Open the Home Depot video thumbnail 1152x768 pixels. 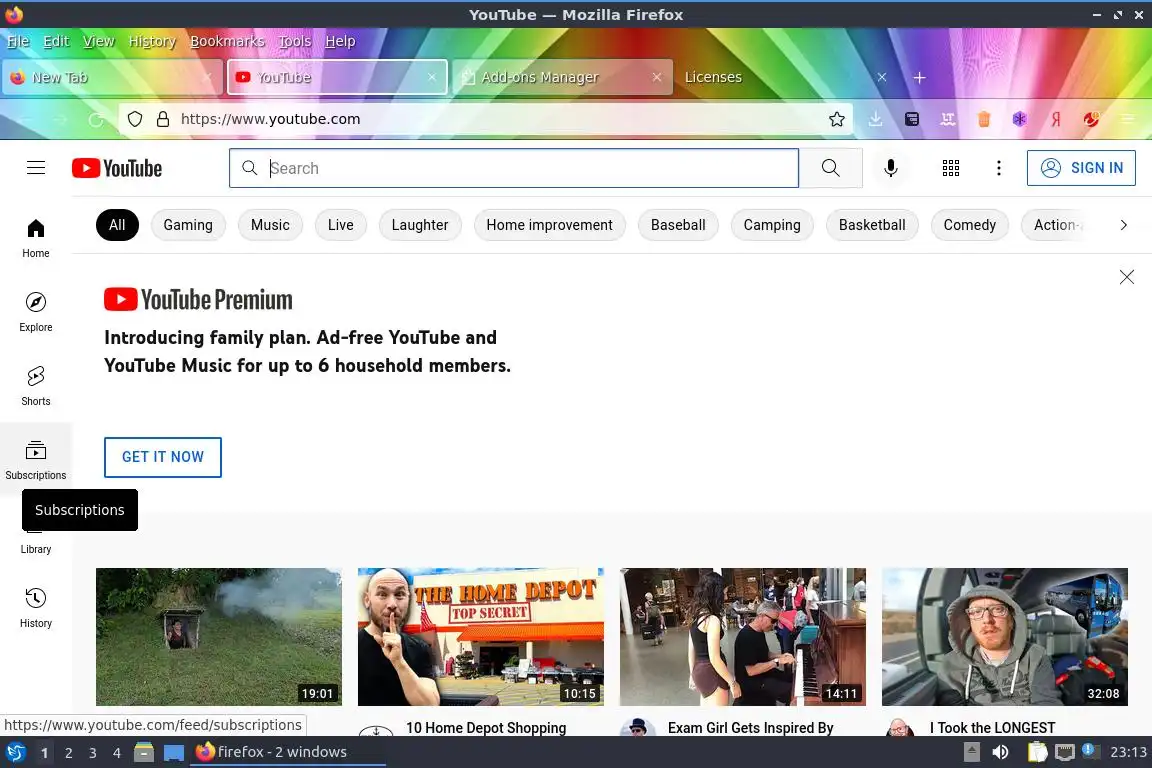pyautogui.click(x=480, y=636)
